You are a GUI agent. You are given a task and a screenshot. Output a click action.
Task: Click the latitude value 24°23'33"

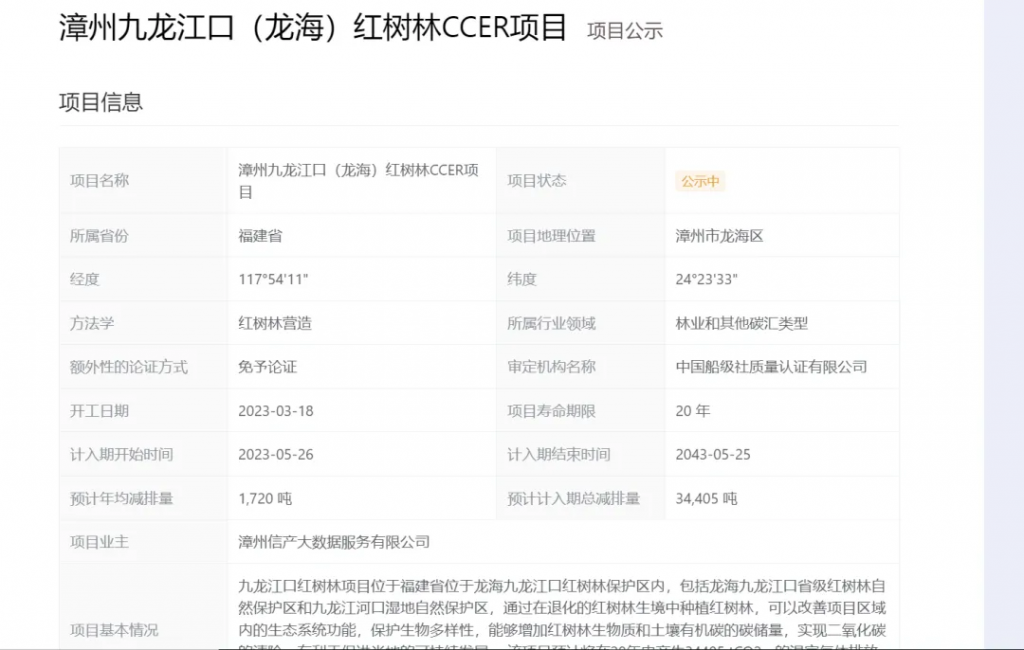click(706, 279)
